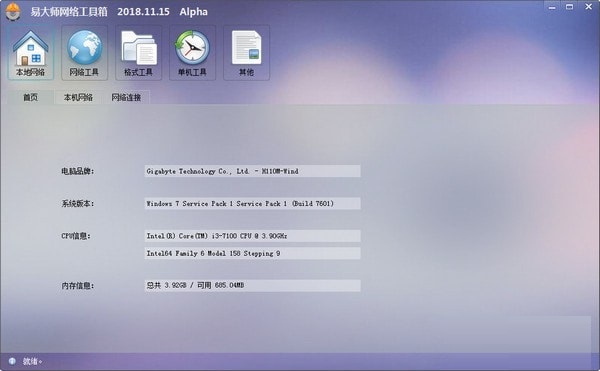Select the 内存信息 memory field
This screenshot has width=600, height=371.
click(x=252, y=285)
